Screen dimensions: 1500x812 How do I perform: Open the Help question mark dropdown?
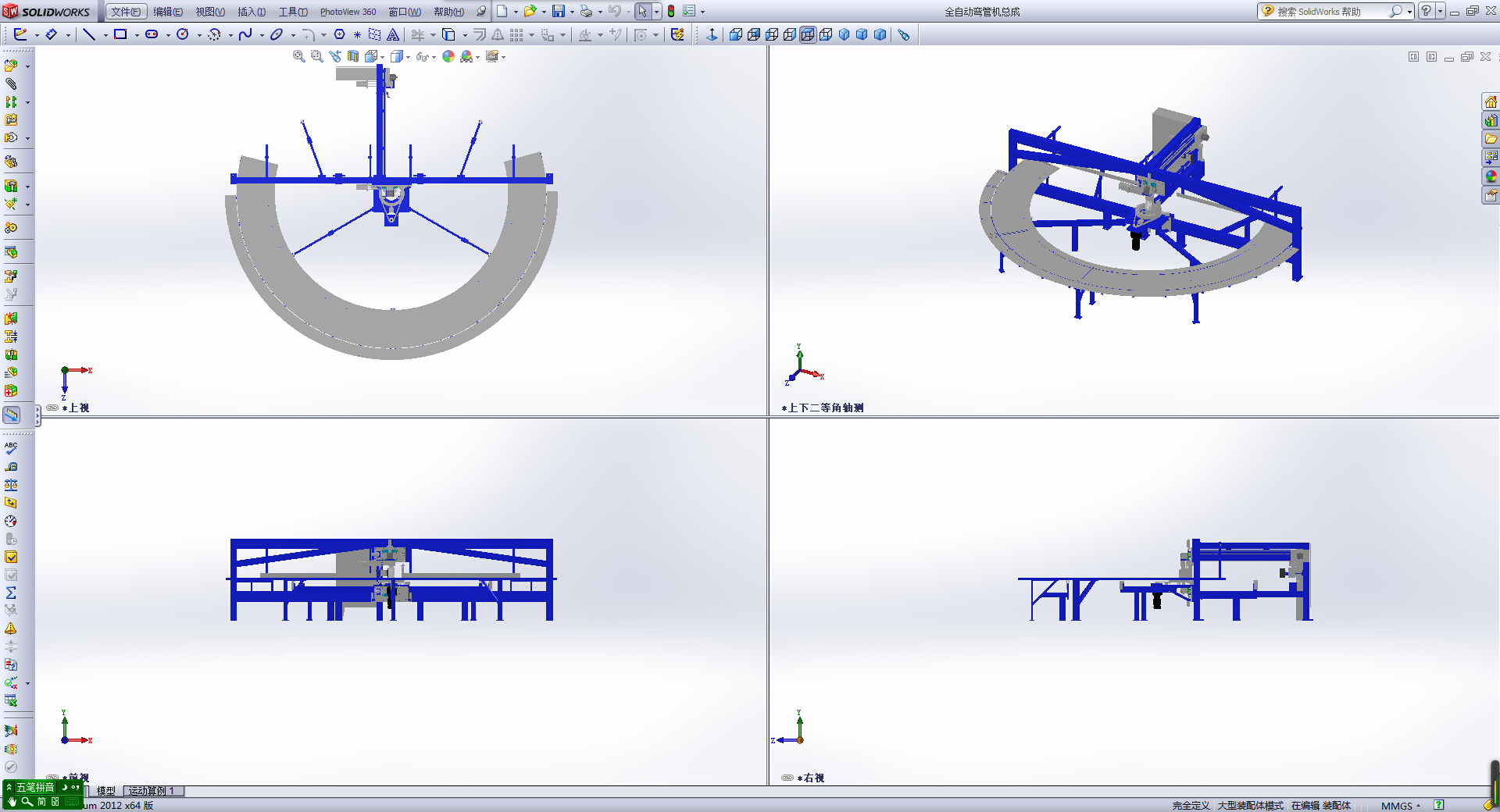(x=1440, y=12)
